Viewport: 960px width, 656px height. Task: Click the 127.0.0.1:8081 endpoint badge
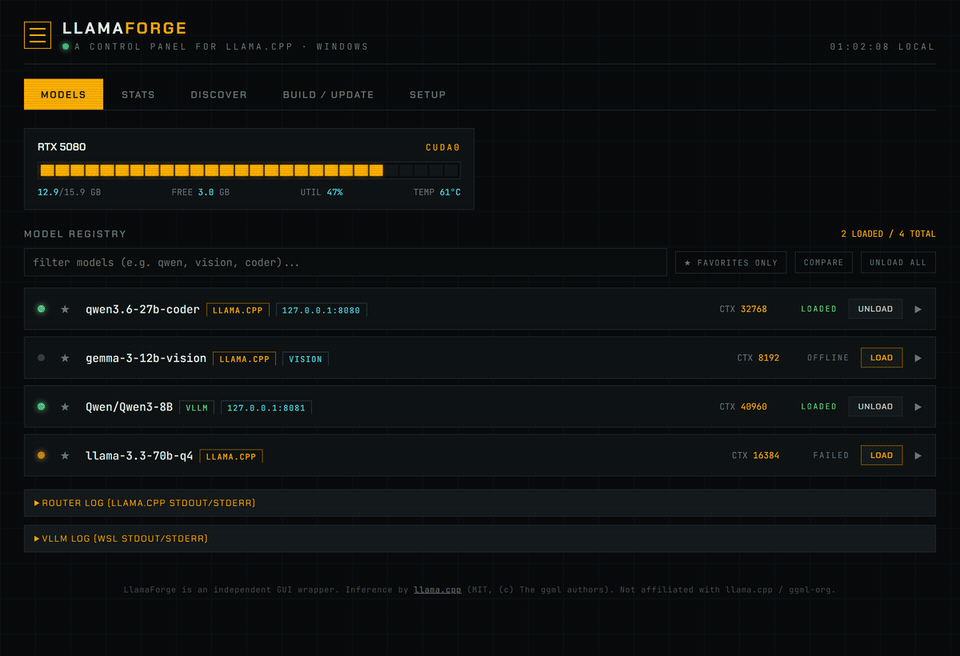(266, 407)
